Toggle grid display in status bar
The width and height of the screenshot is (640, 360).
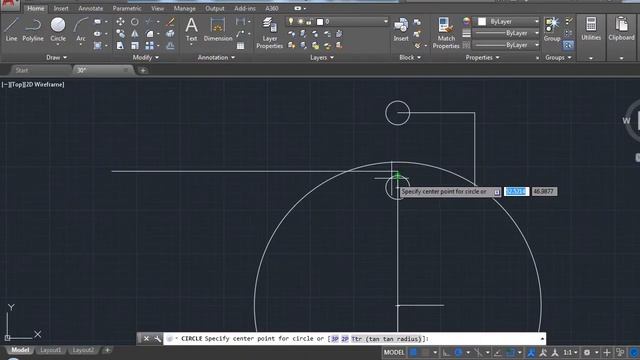click(x=413, y=352)
